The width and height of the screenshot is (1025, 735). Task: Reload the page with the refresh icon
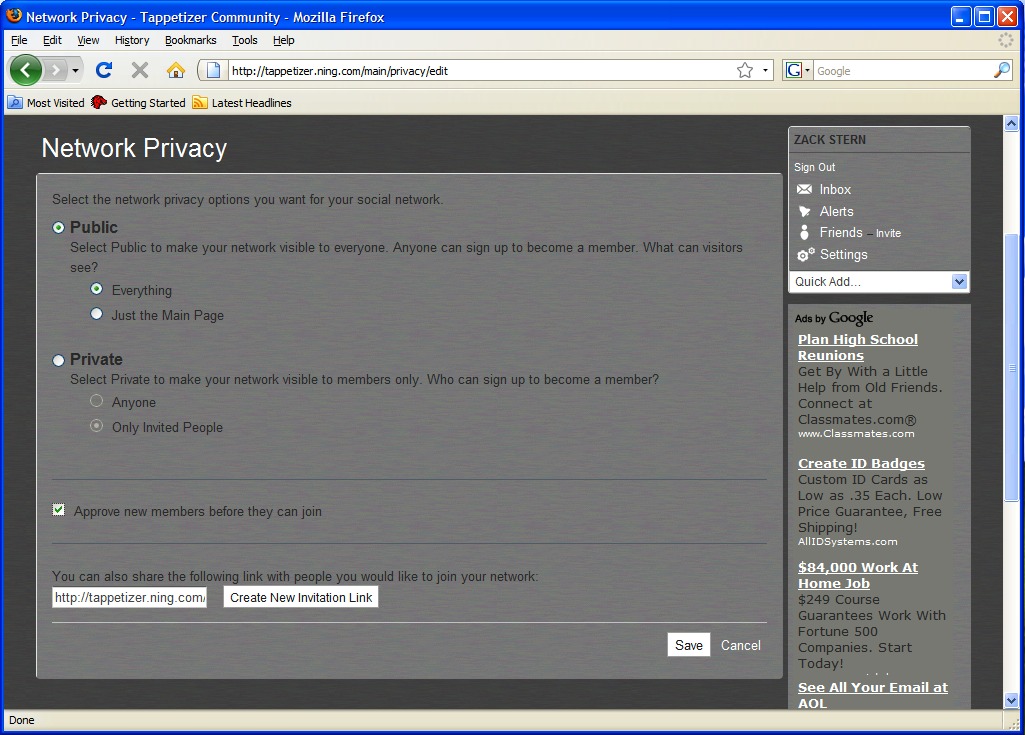pos(104,70)
